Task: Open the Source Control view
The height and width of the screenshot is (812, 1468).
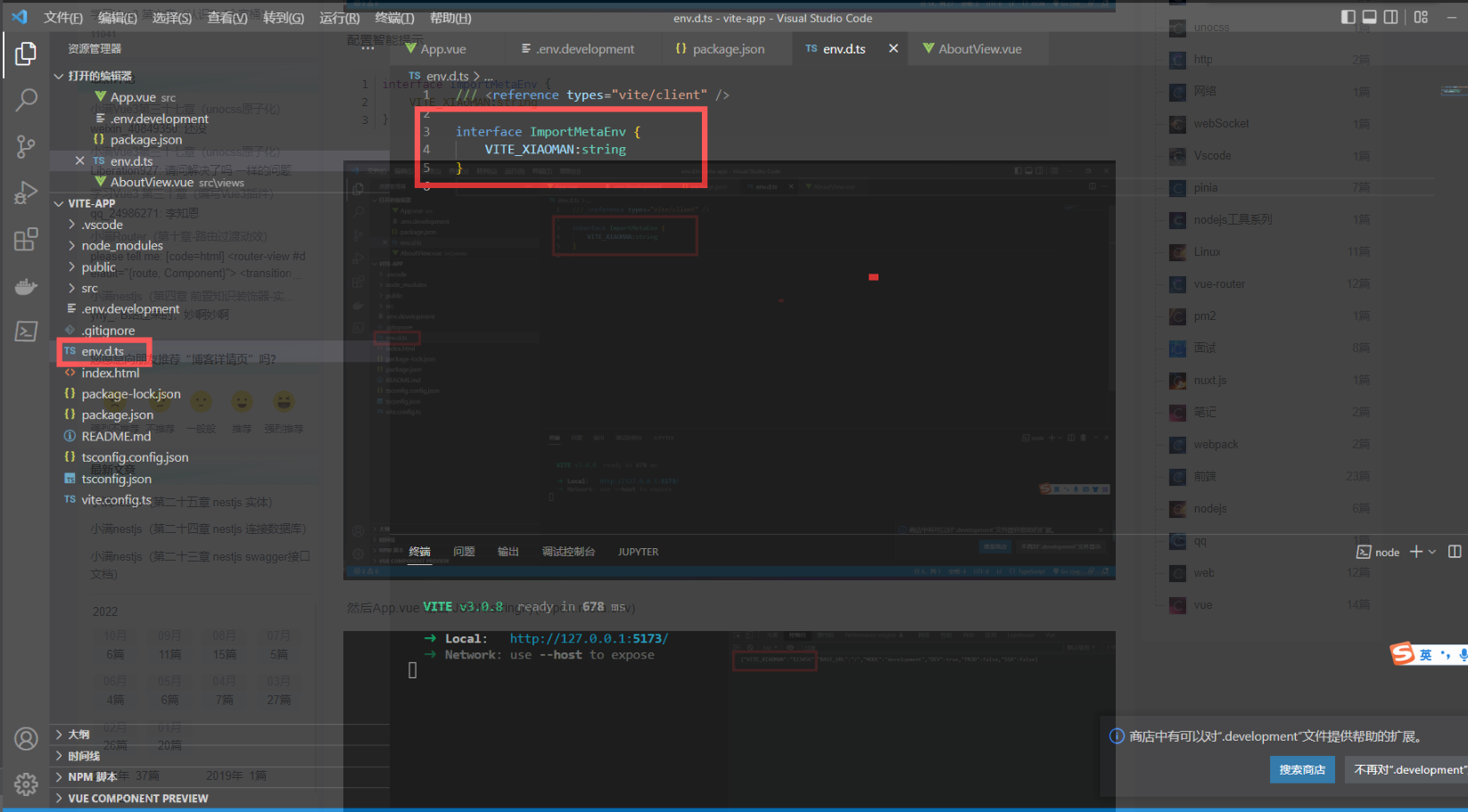Action: pyautogui.click(x=26, y=146)
